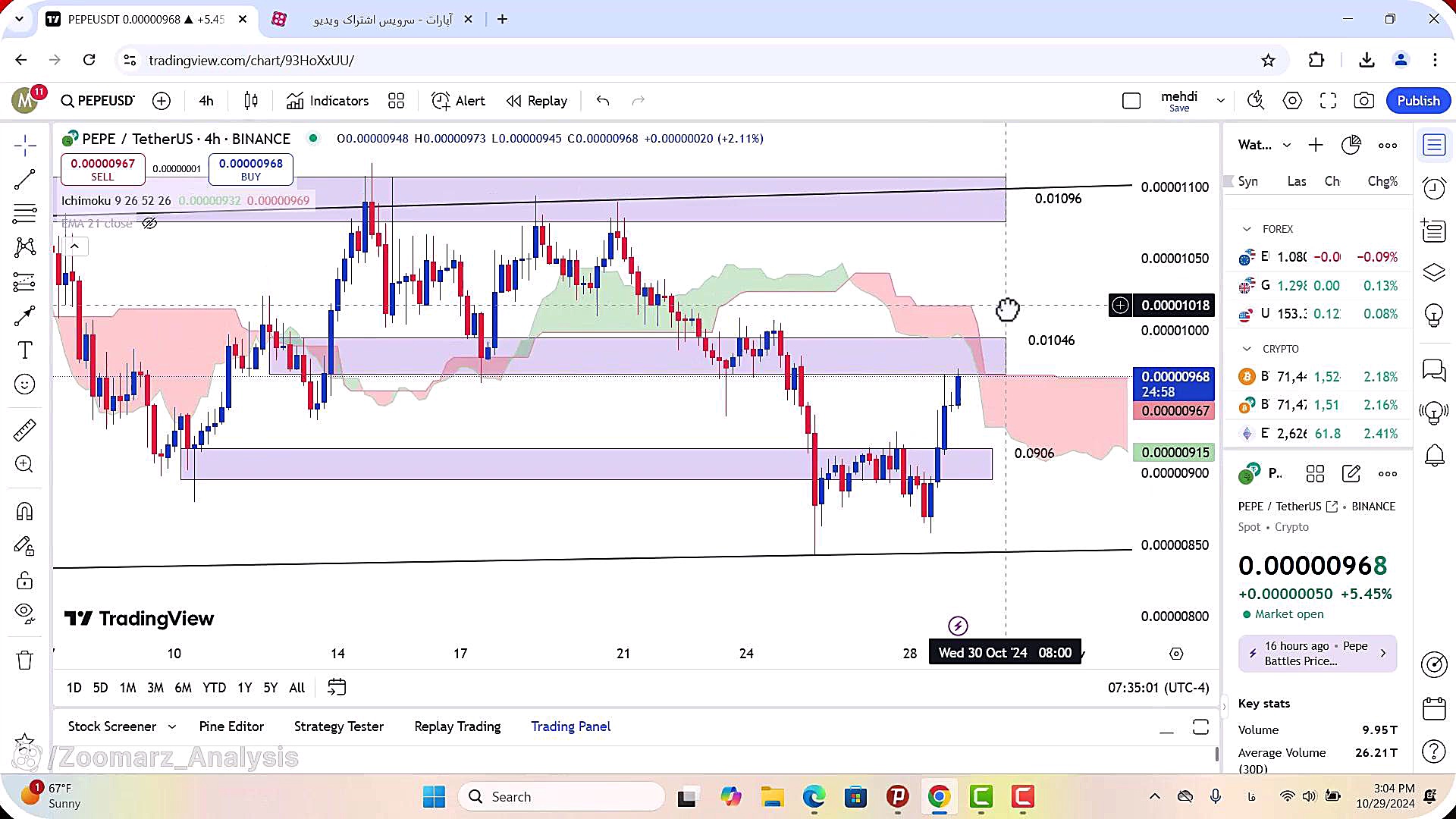Collapse the FOREX watchlist section
The image size is (1456, 819).
(x=1247, y=229)
